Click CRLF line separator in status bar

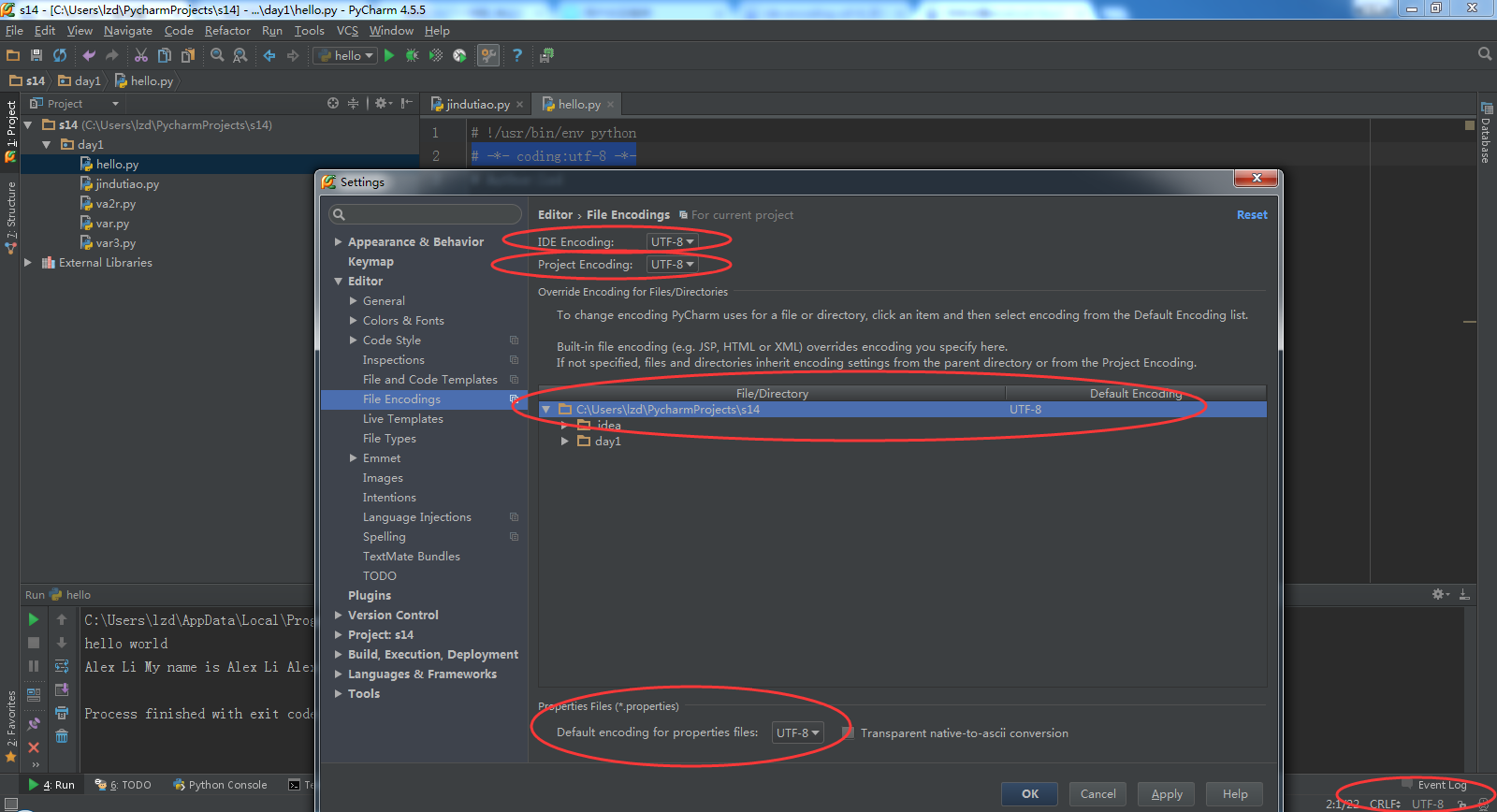tap(1384, 804)
